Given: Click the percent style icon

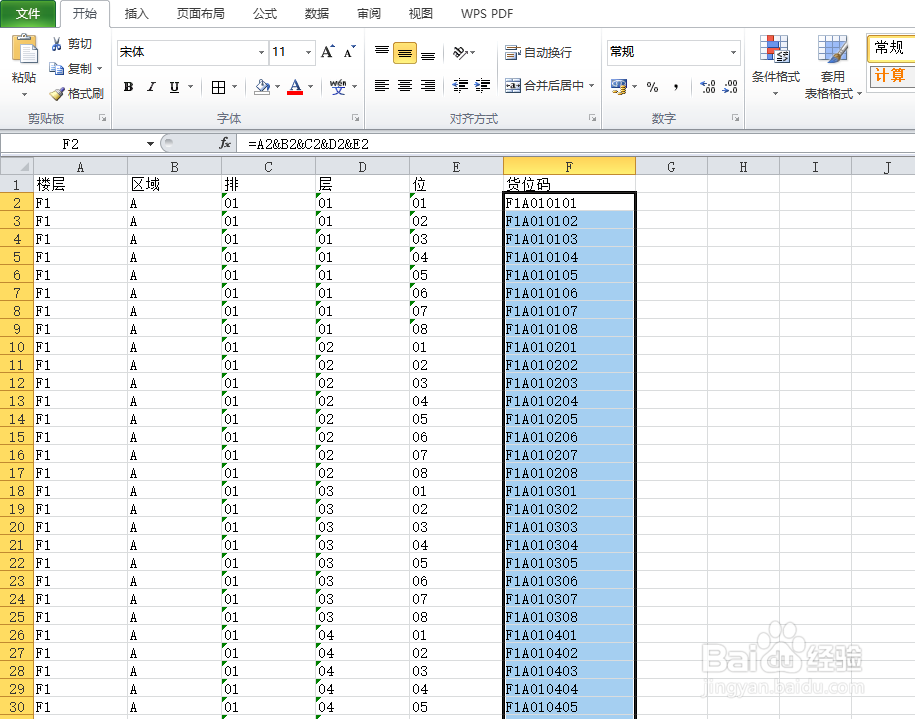Looking at the screenshot, I should pos(652,87).
